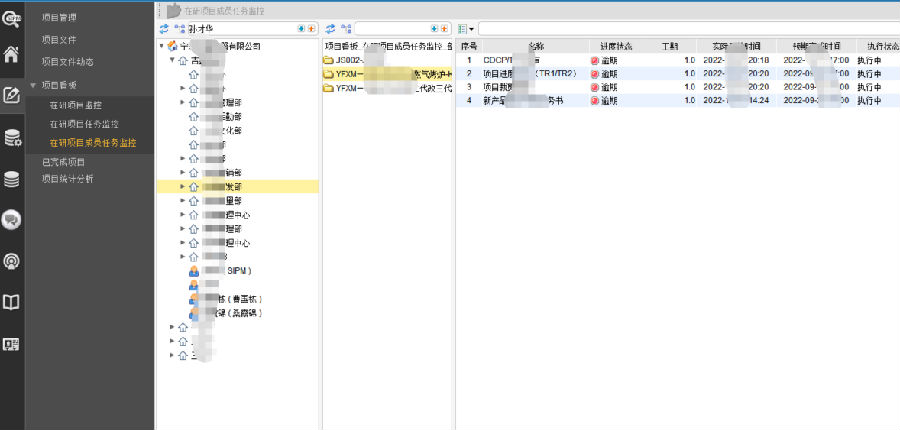
Task: Collapse the 项目看板 menu section
Action: tap(33, 85)
